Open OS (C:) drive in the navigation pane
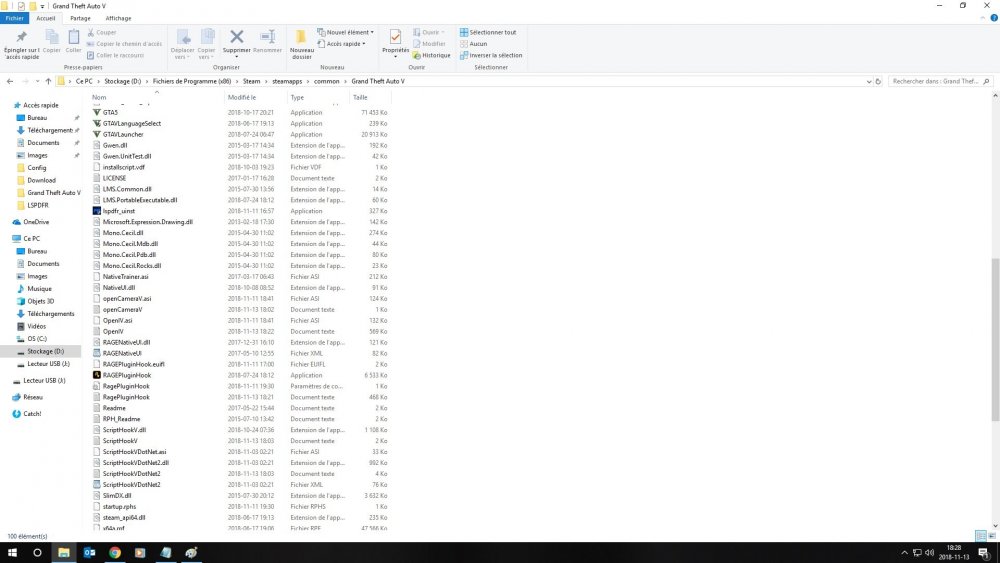1000x563 pixels. tap(36, 339)
